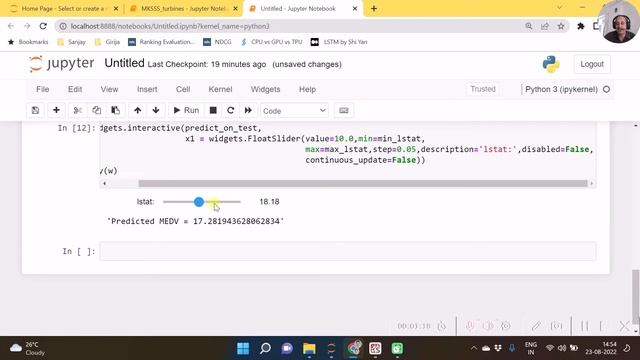The width and height of the screenshot is (640, 360).
Task: Open the Edit menu
Action: click(75, 89)
